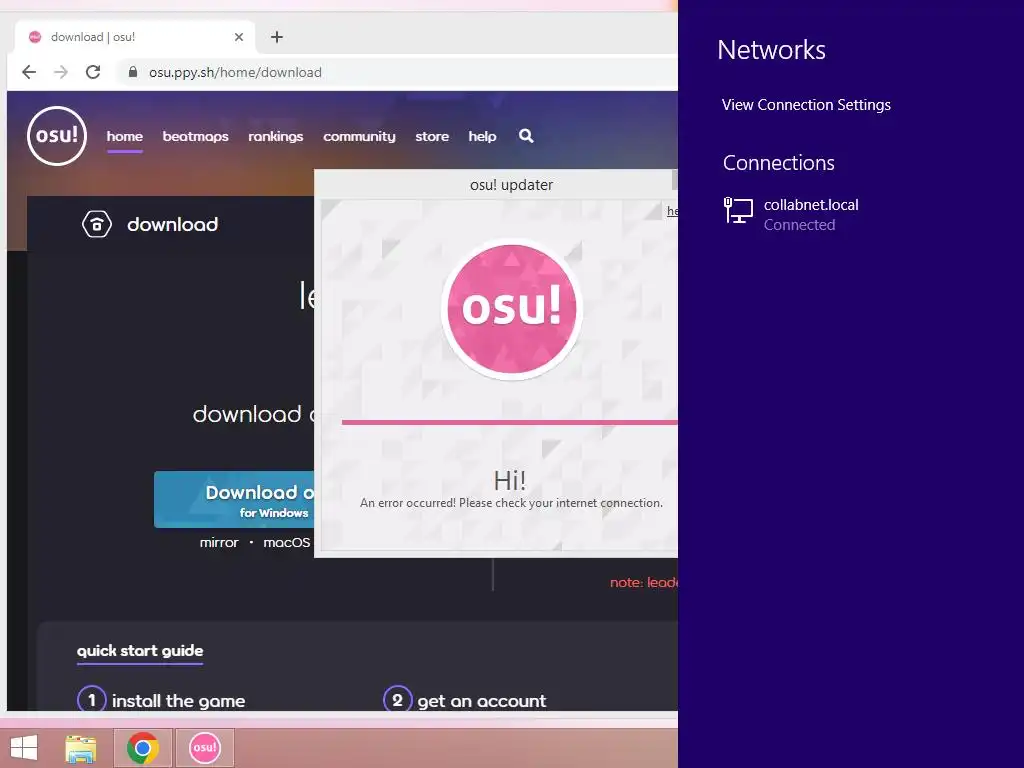
Task: Click the Networks panel heading
Action: (771, 50)
